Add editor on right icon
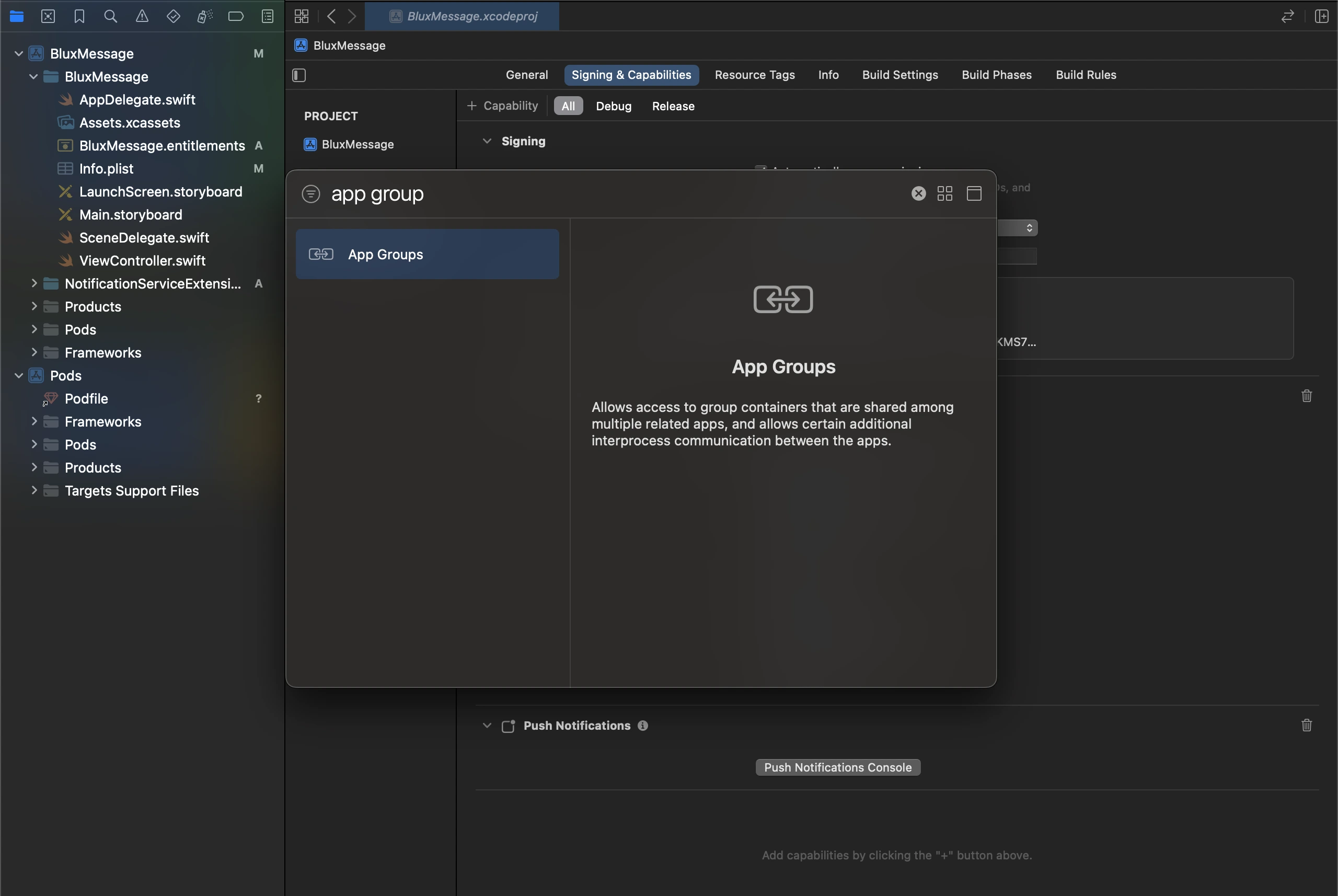Viewport: 1338px width, 896px height. tap(1321, 16)
